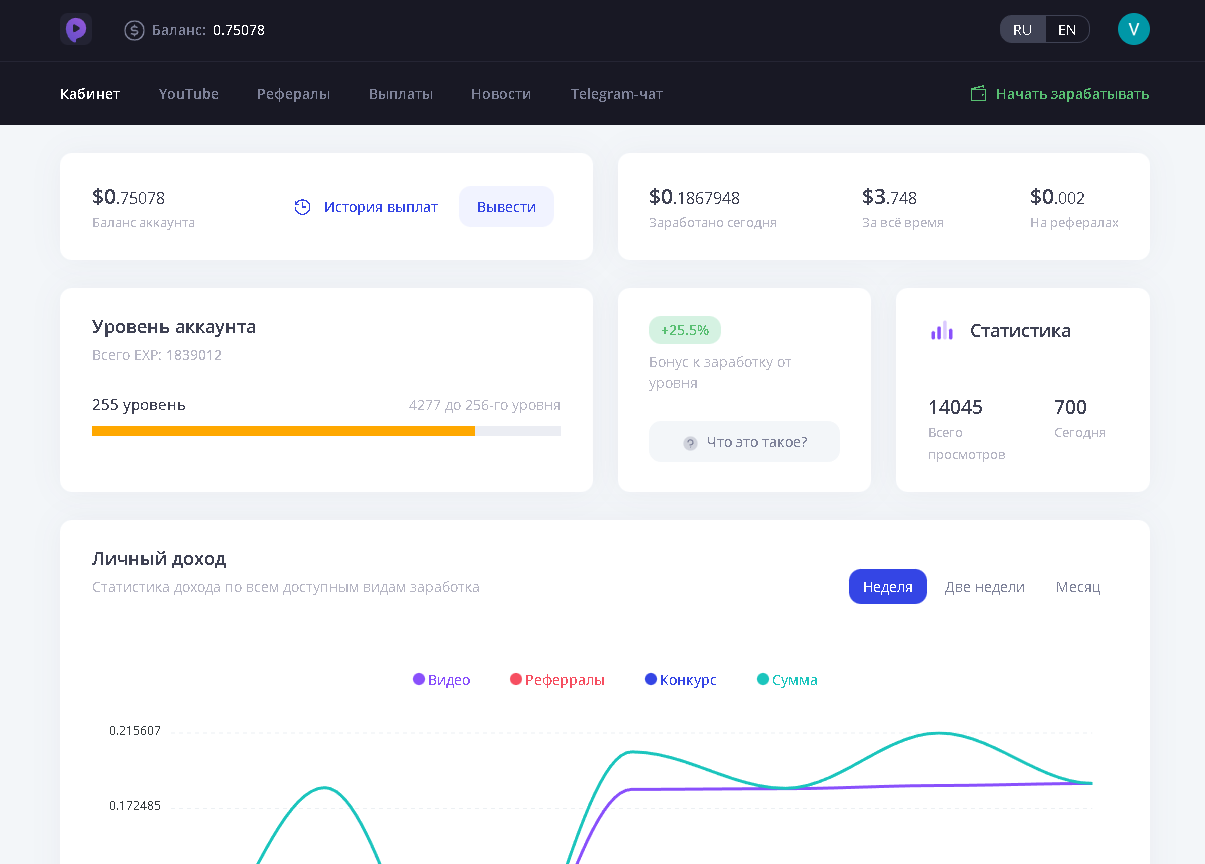Viewport: 1205px width, 864px height.
Task: Click the 0.172485 chart axis label
Action: [135, 806]
